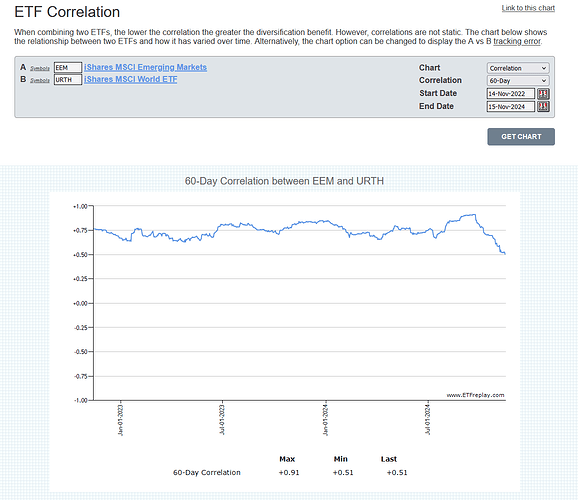
Task: Click the Symbols link for ETF A
Action: coord(40,69)
